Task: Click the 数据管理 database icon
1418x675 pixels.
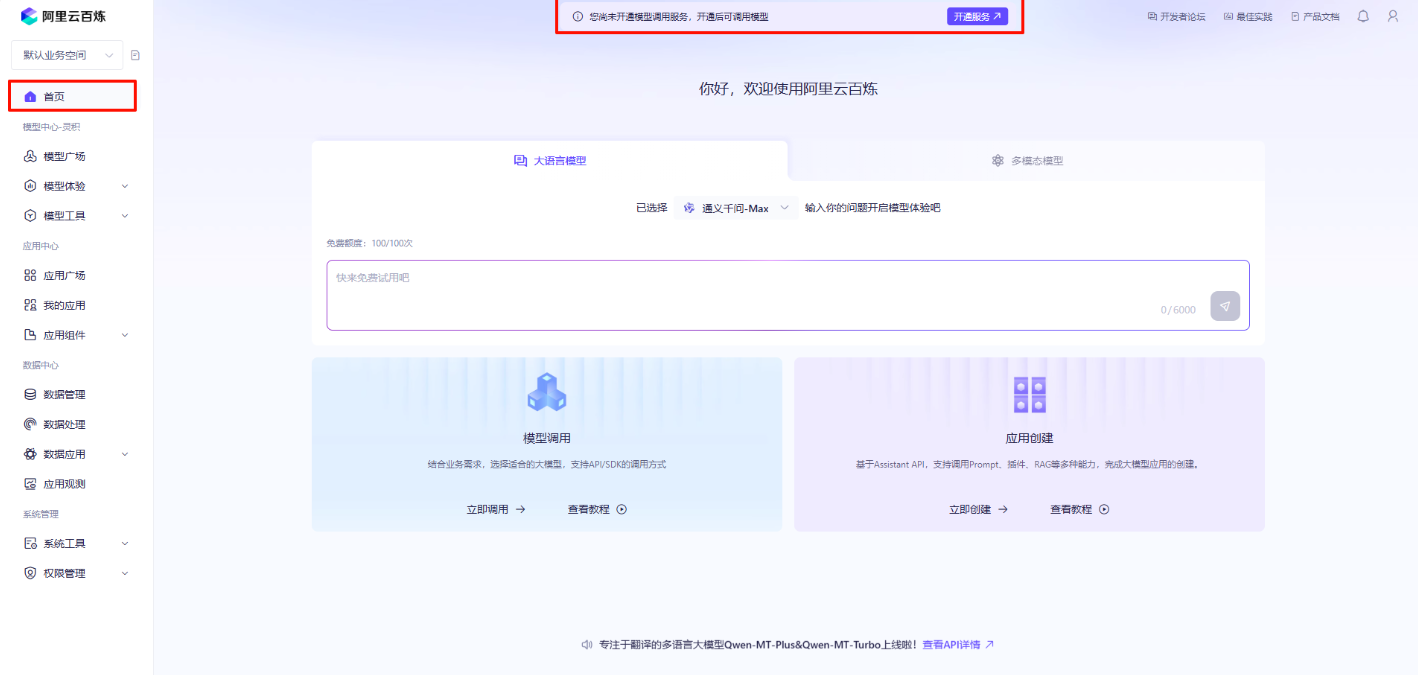Action: [x=30, y=394]
